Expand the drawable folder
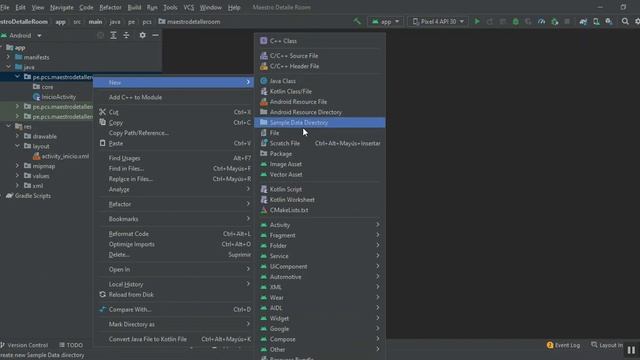 click(x=17, y=136)
